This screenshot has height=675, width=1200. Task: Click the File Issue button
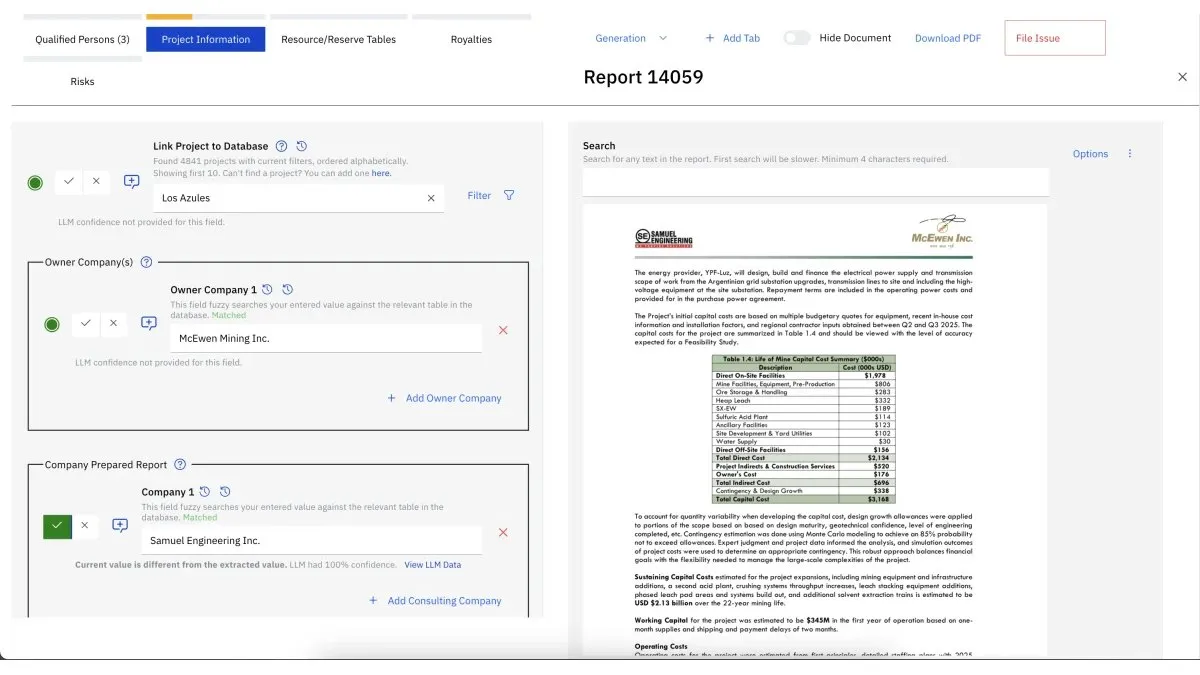click(x=1055, y=38)
